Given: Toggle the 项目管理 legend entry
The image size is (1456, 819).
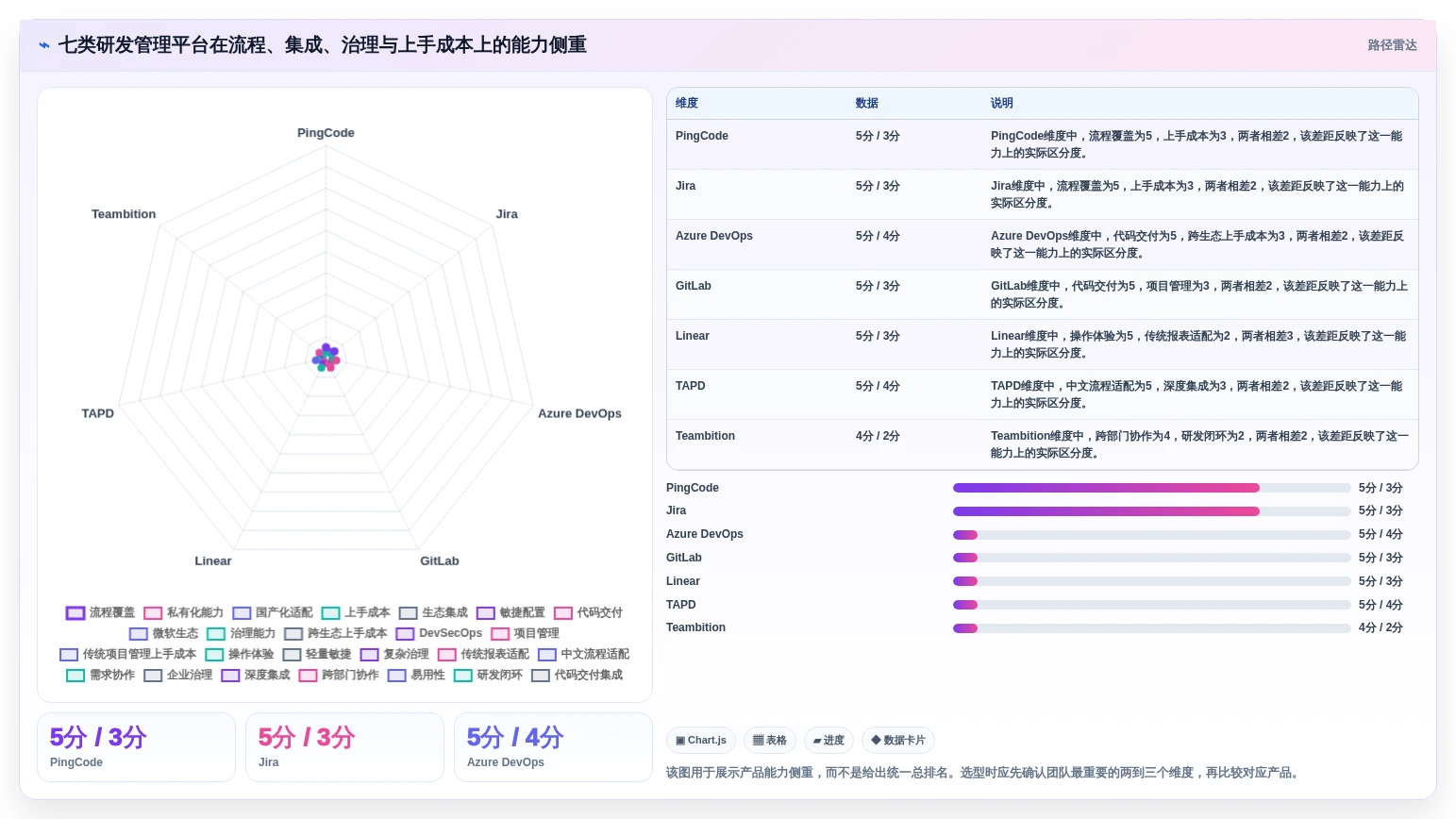Looking at the screenshot, I should (x=525, y=633).
